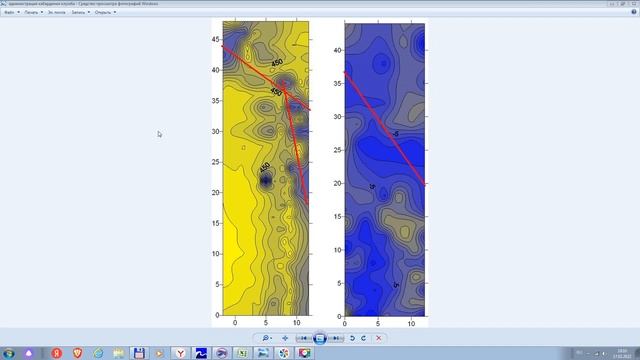Open the last colorful taskbar application icon
This screenshot has width=640, height=360.
pyautogui.click(x=304, y=353)
